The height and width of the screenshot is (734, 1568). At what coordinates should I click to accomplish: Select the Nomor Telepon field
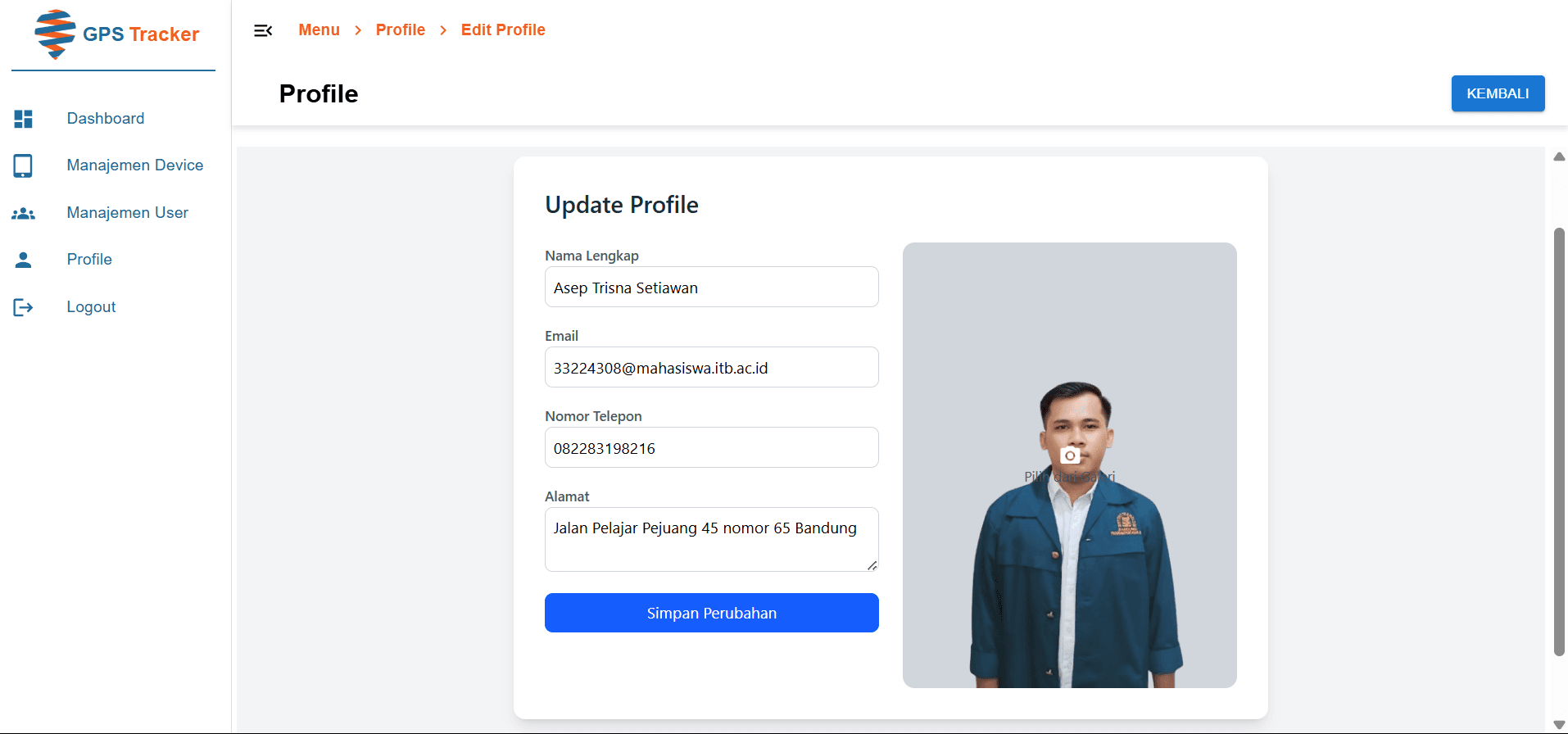coord(711,448)
